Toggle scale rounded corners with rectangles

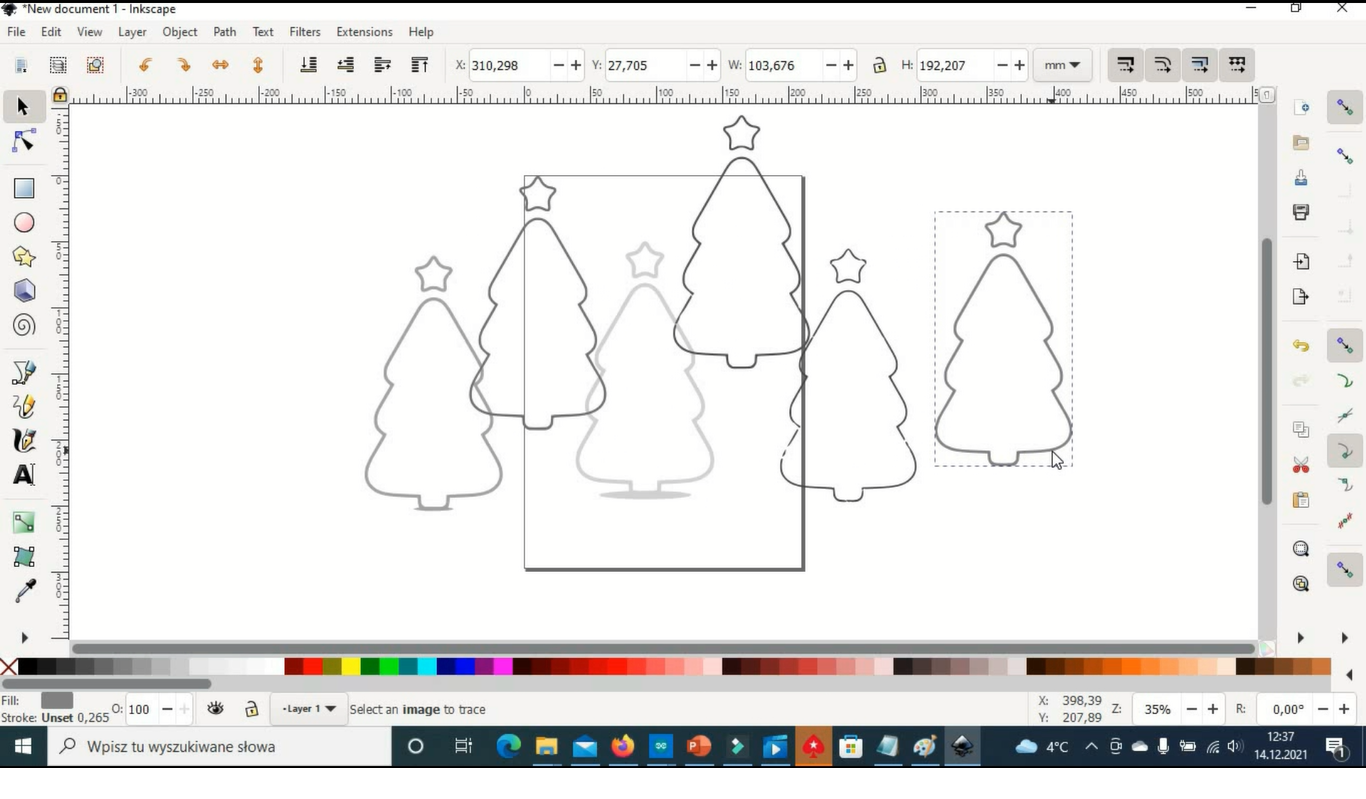[1162, 65]
